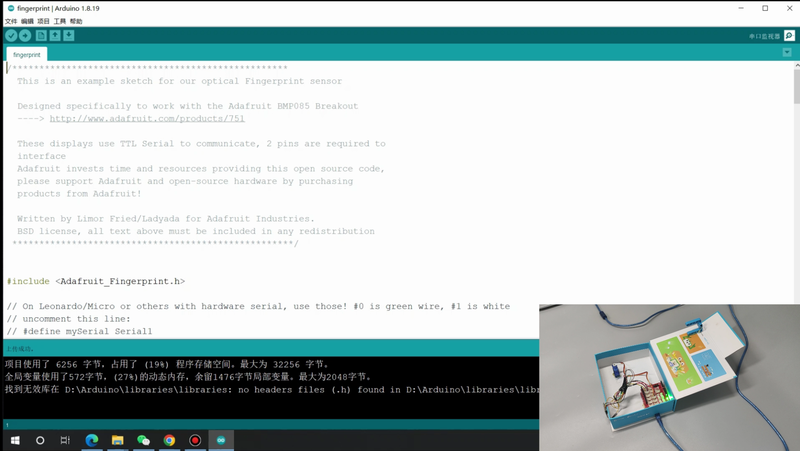Open an existing sketch
The height and width of the screenshot is (451, 800).
point(55,36)
